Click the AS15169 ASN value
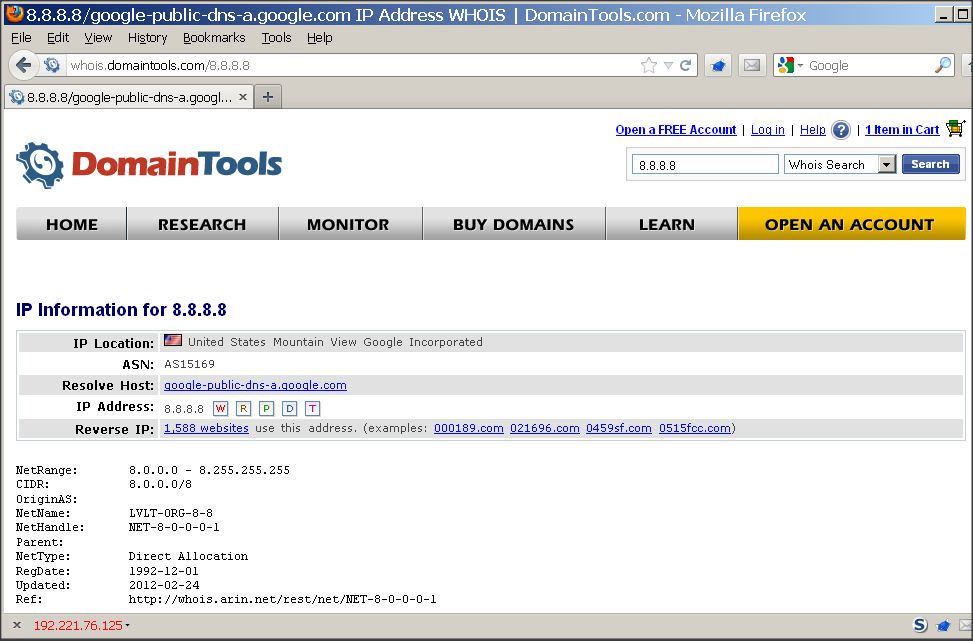Viewport: 973px width, 641px height. [x=189, y=364]
